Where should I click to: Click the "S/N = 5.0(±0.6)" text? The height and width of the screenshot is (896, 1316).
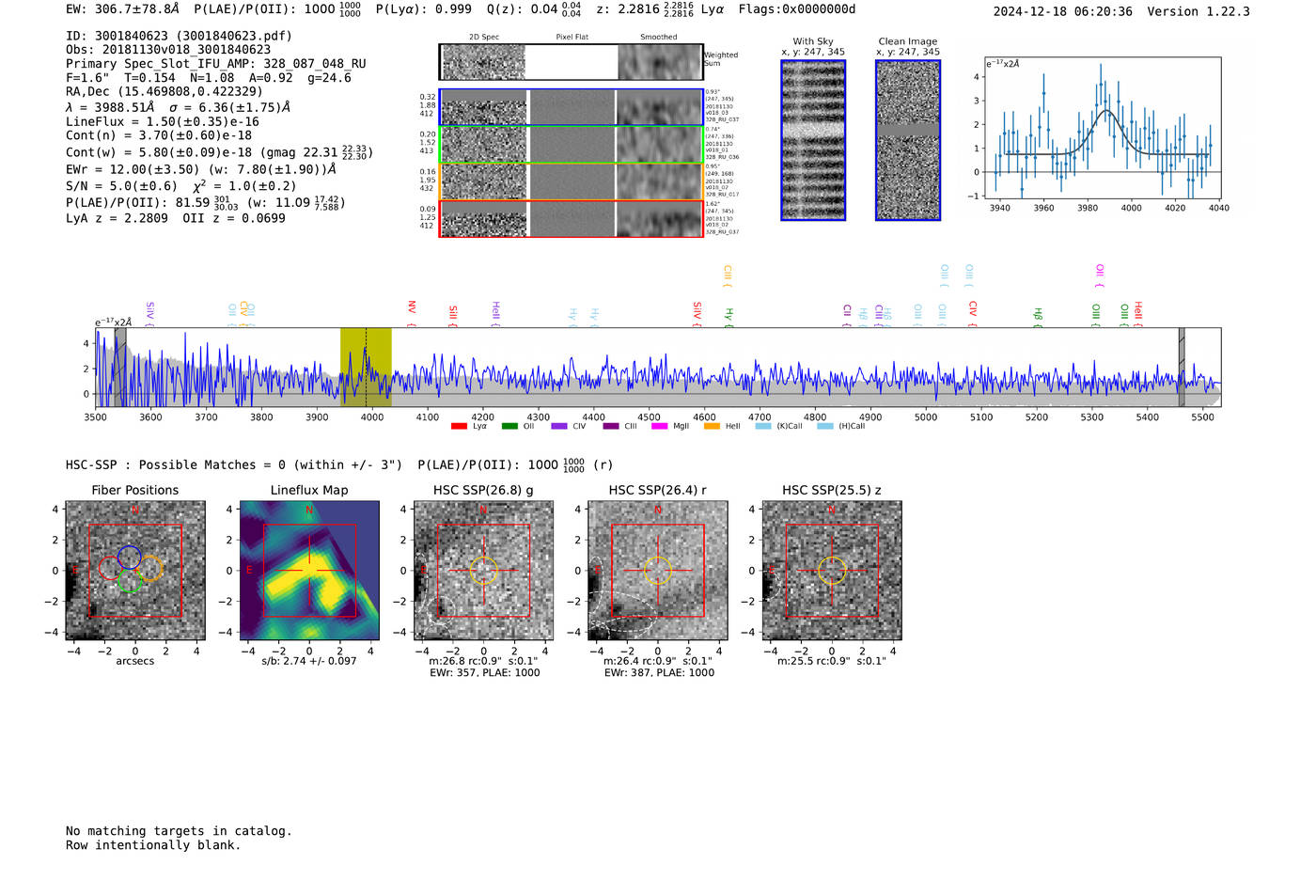[121, 186]
